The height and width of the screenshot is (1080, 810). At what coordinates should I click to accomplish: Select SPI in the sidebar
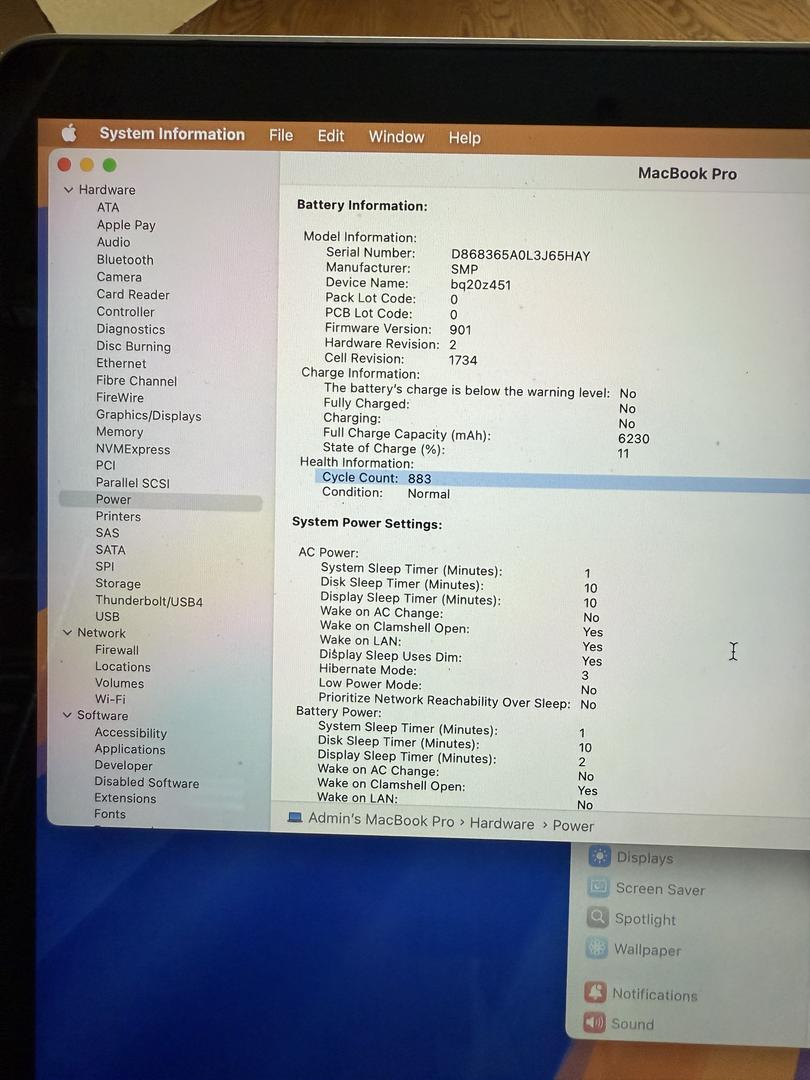[x=105, y=566]
